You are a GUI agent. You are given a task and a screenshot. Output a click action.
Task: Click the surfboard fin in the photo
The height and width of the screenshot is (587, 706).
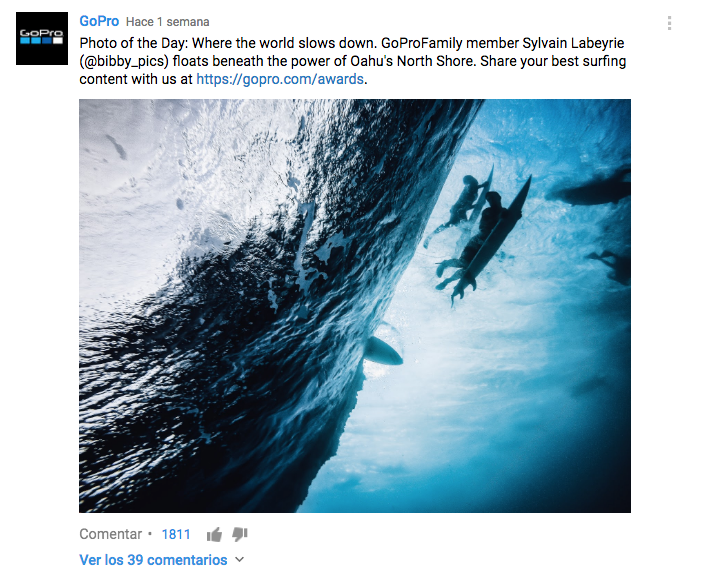point(383,351)
